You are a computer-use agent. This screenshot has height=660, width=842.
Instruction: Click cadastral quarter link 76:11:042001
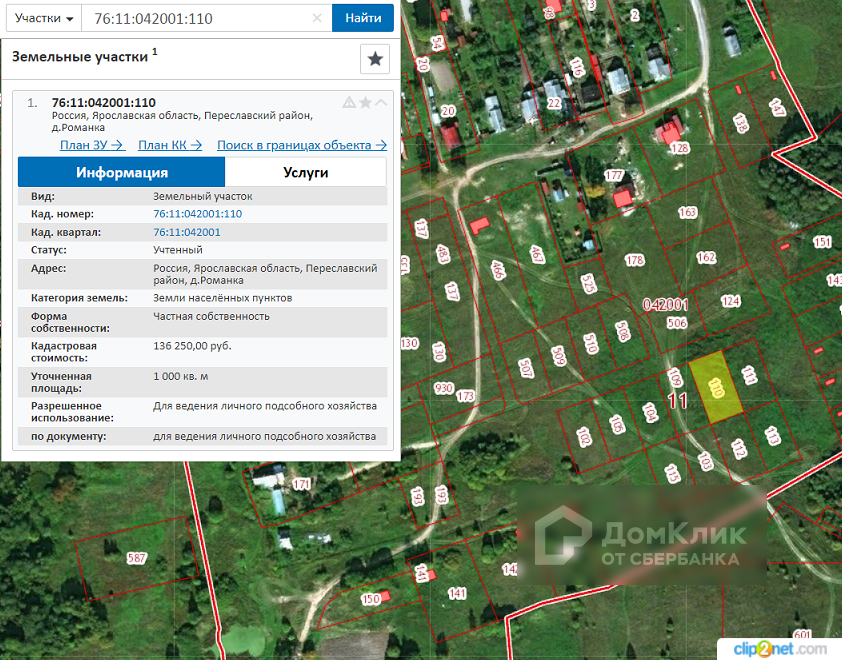coord(187,232)
